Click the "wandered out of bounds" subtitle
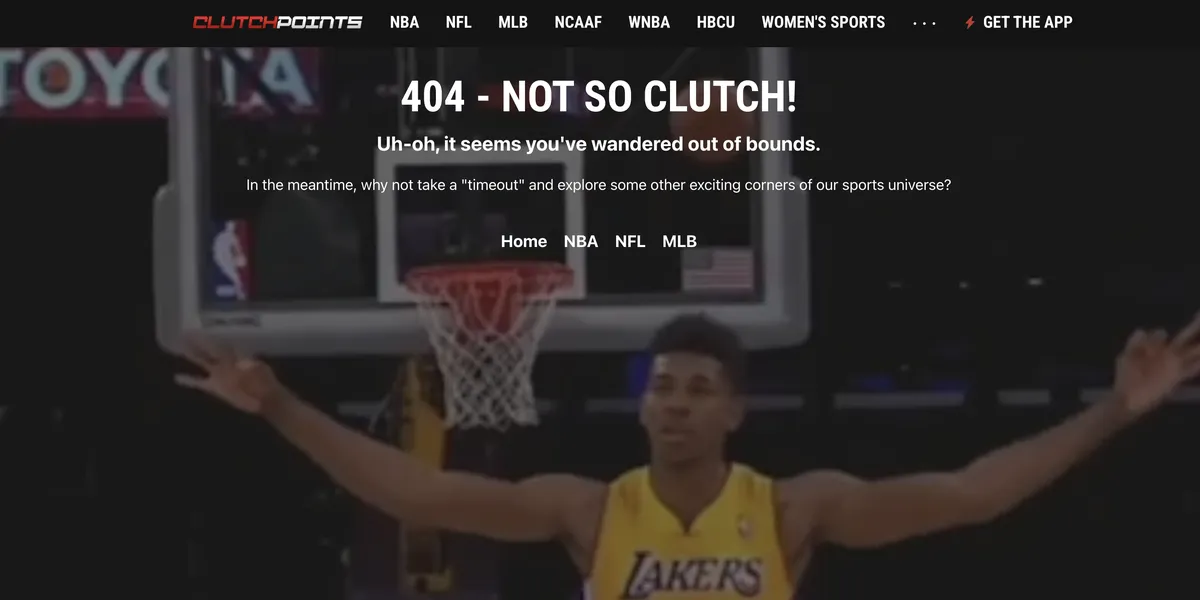This screenshot has height=600, width=1200. click(598, 144)
